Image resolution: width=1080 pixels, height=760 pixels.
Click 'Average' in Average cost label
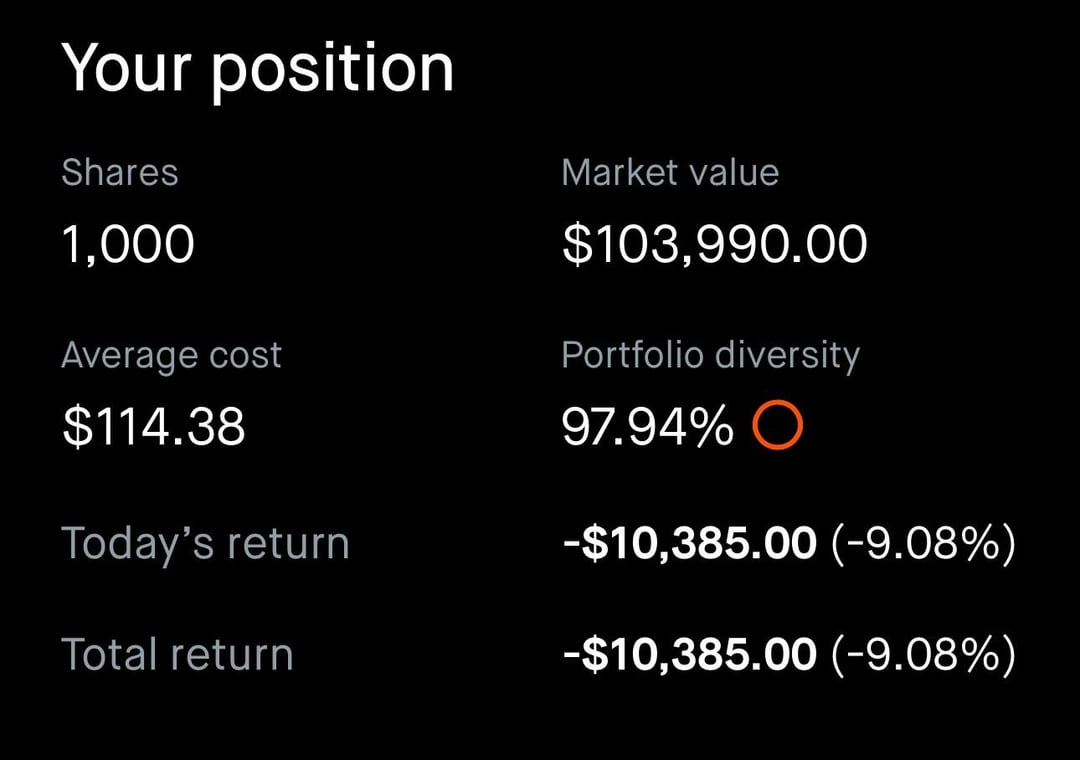point(130,357)
